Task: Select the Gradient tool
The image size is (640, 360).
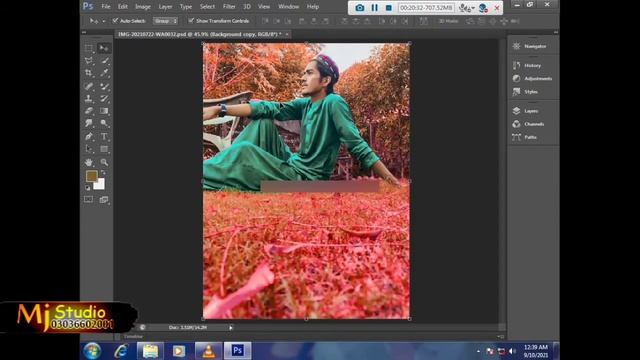Action: [104, 111]
